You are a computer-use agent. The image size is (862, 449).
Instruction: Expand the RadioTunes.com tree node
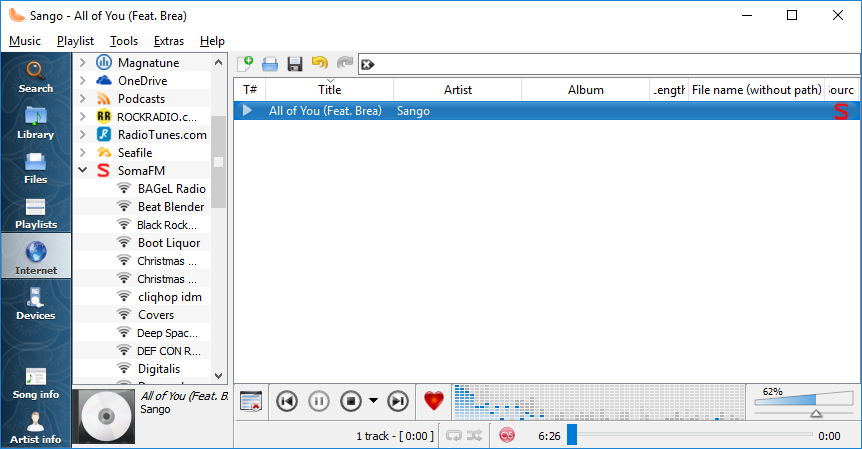[x=82, y=135]
